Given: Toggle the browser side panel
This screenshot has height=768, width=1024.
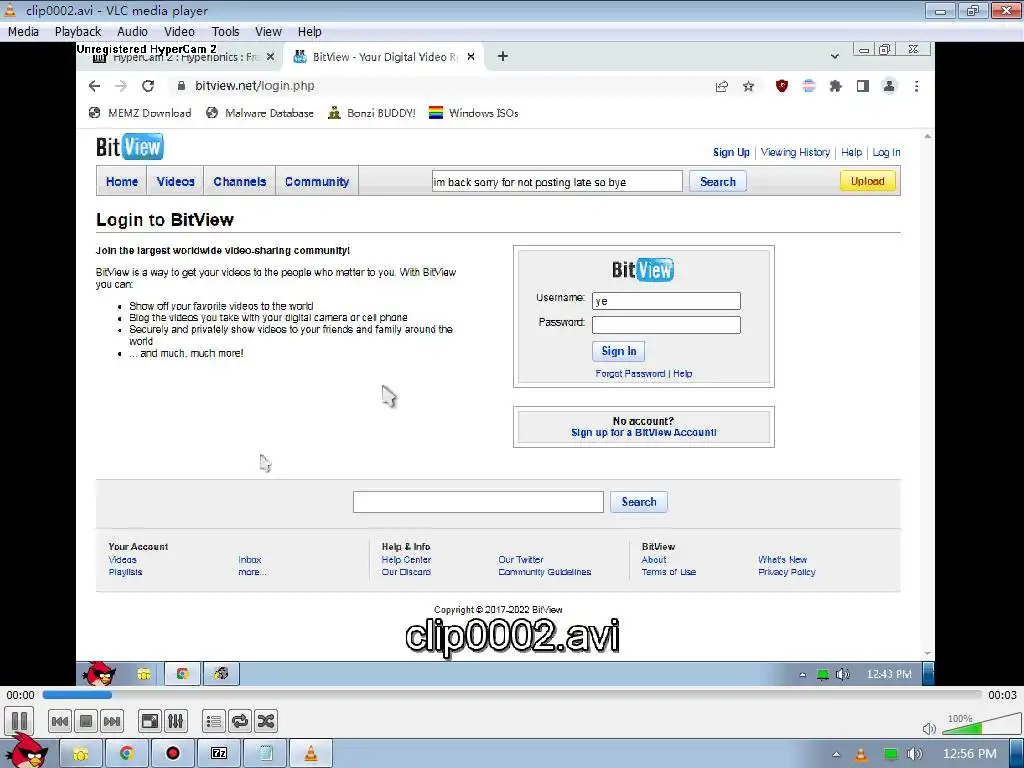Looking at the screenshot, I should (x=863, y=86).
